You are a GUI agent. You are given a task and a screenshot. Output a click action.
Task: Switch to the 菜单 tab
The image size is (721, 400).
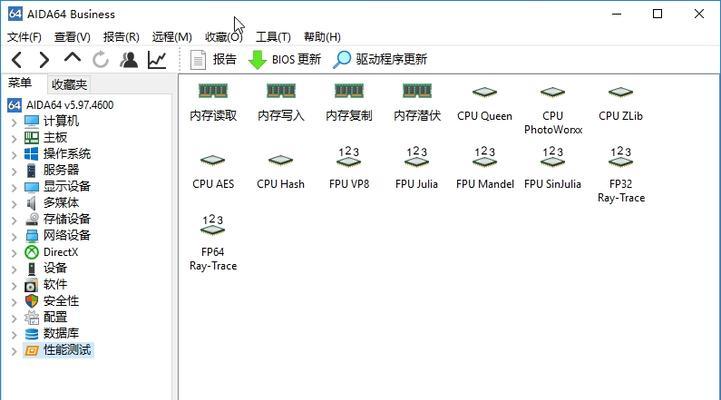20,83
